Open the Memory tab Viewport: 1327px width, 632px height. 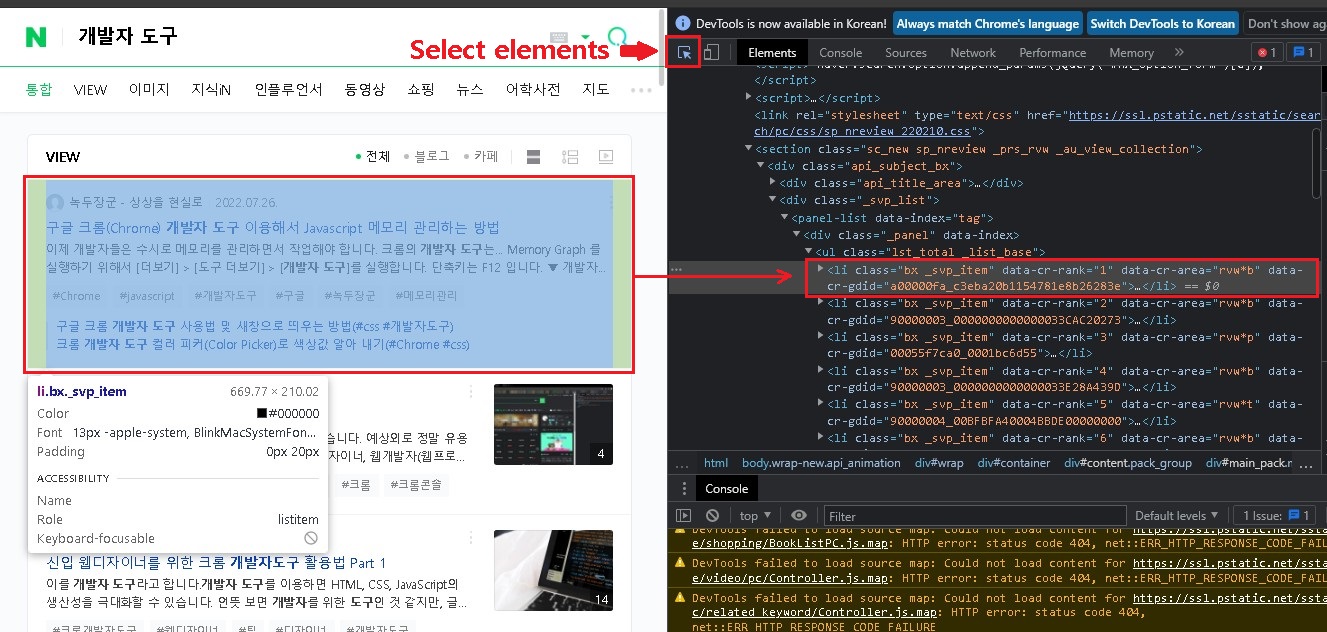point(1131,53)
